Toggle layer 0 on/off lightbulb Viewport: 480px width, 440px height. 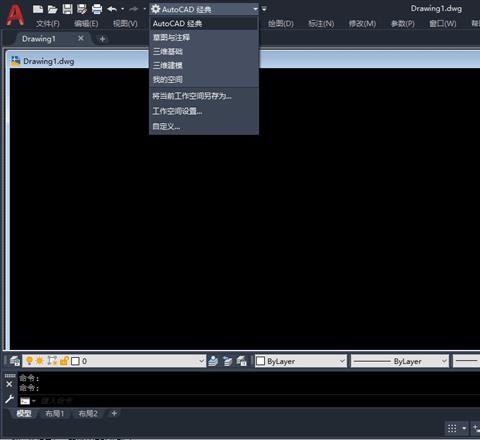[x=29, y=361]
